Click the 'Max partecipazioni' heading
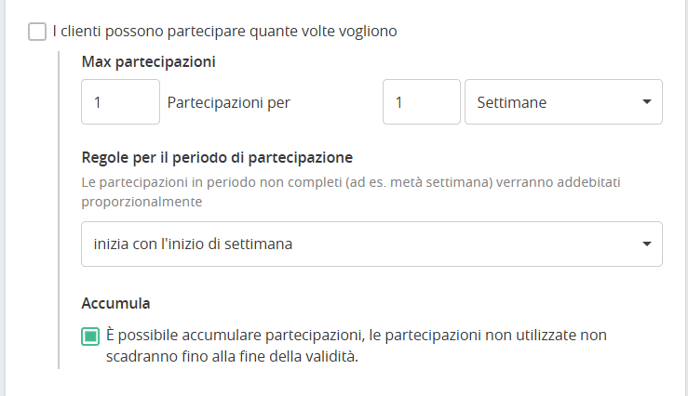The height and width of the screenshot is (396, 688). click(148, 62)
